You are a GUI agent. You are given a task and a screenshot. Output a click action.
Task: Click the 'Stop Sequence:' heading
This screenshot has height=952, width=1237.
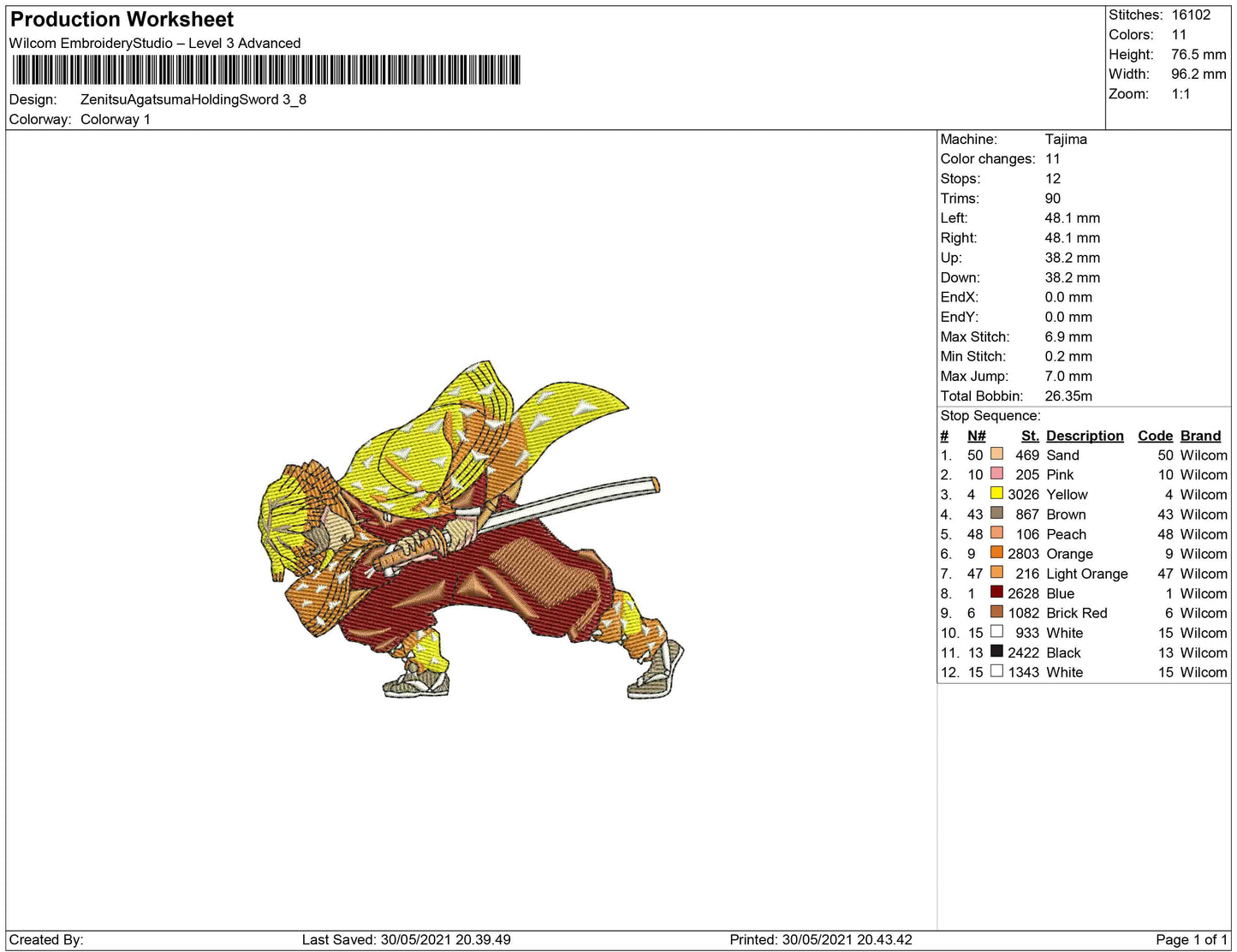pyautogui.click(x=990, y=415)
